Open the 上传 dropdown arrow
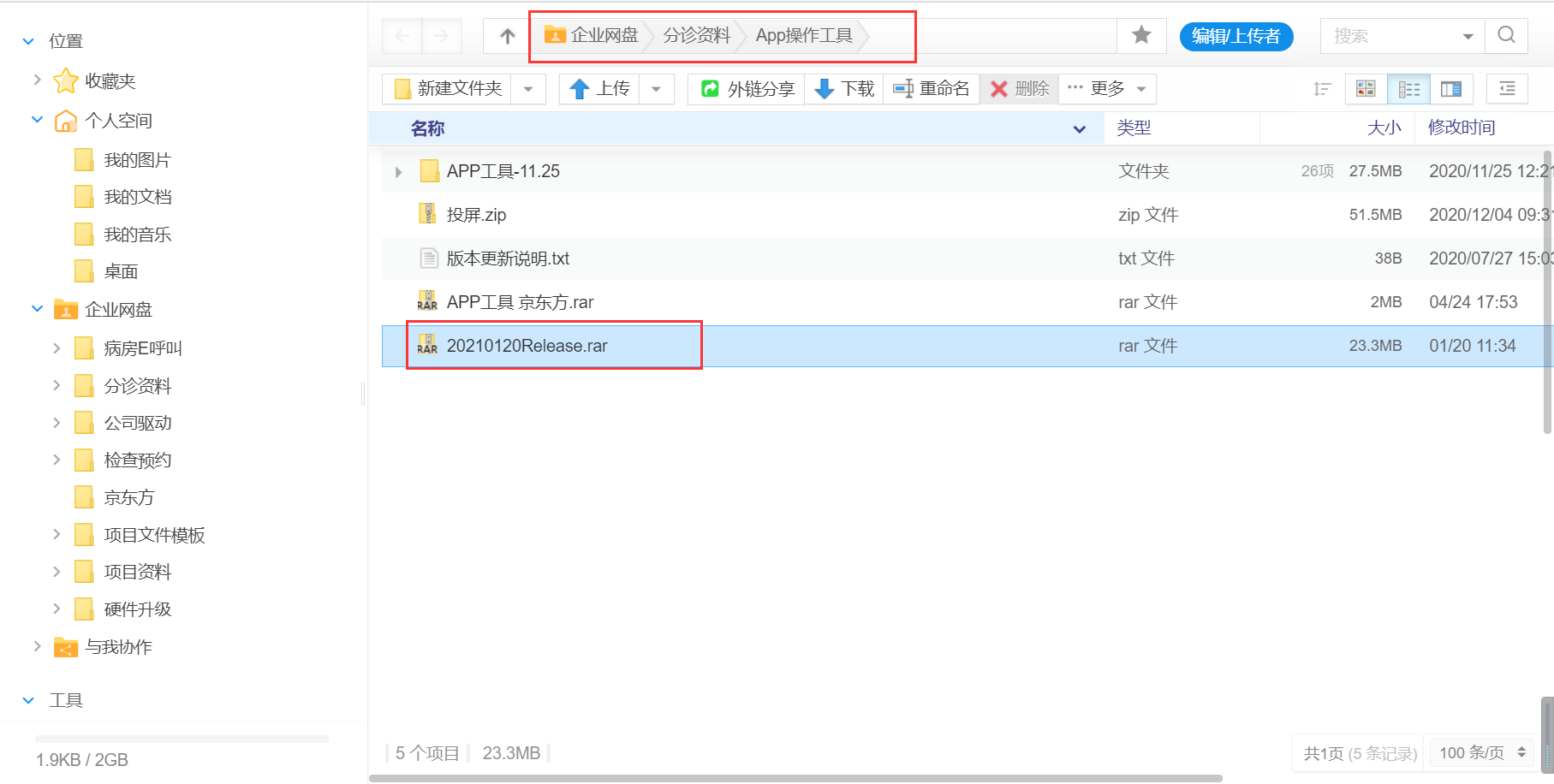 click(656, 89)
